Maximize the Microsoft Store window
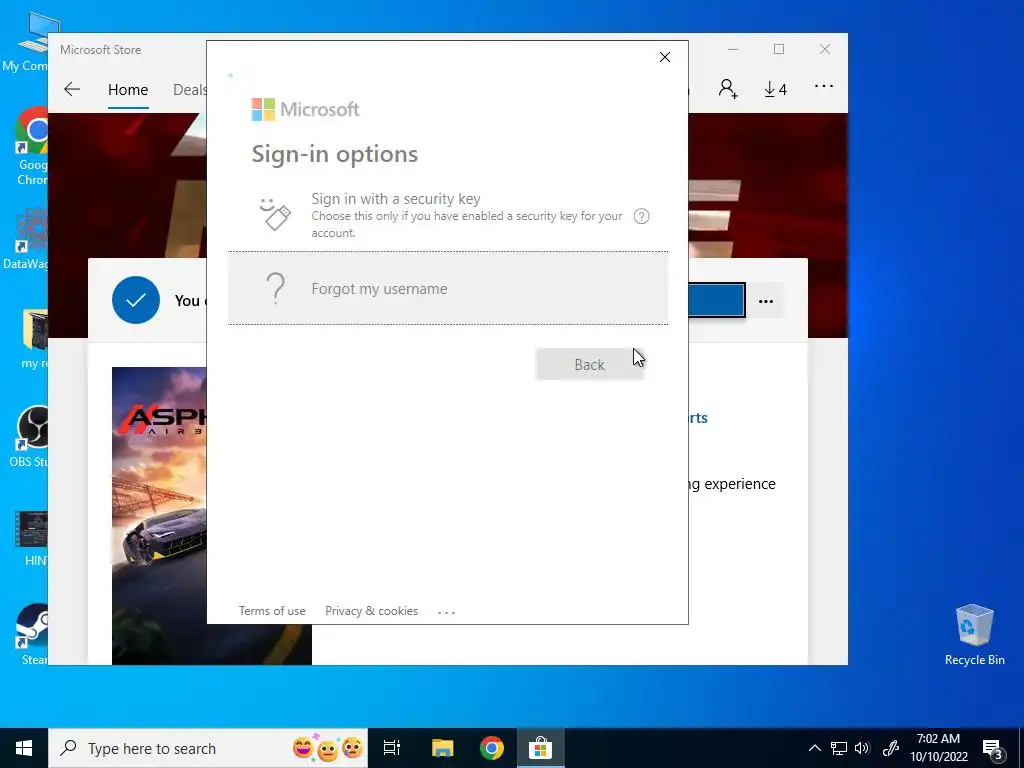Viewport: 1024px width, 768px height. [x=778, y=50]
